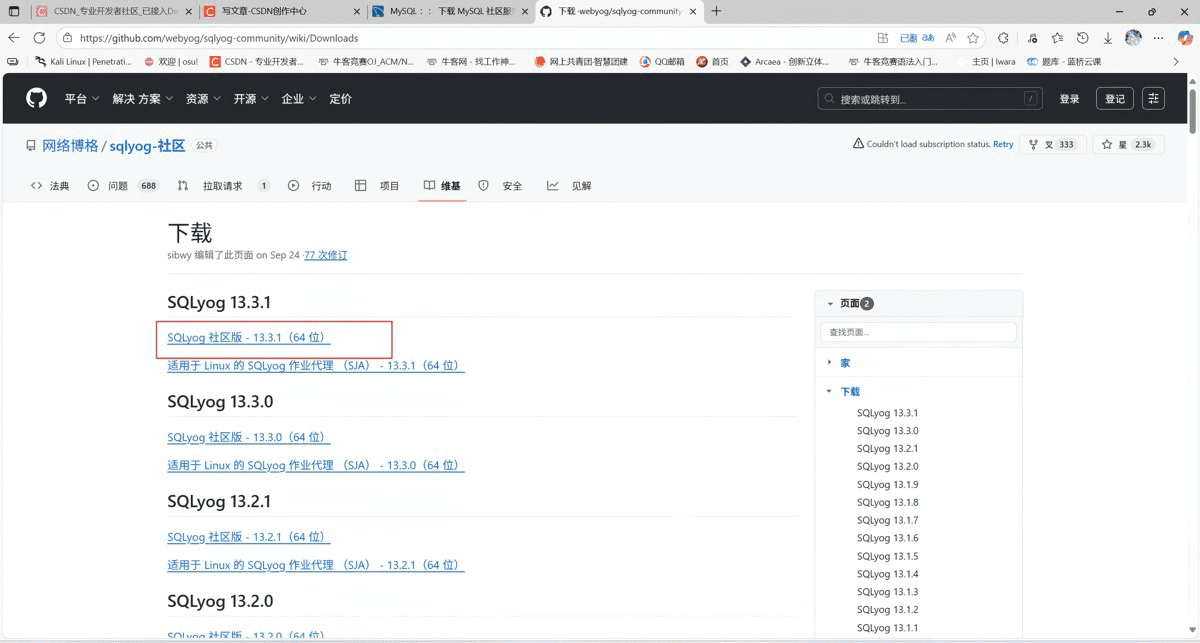Reload the page with the refresh icon

coord(39,38)
